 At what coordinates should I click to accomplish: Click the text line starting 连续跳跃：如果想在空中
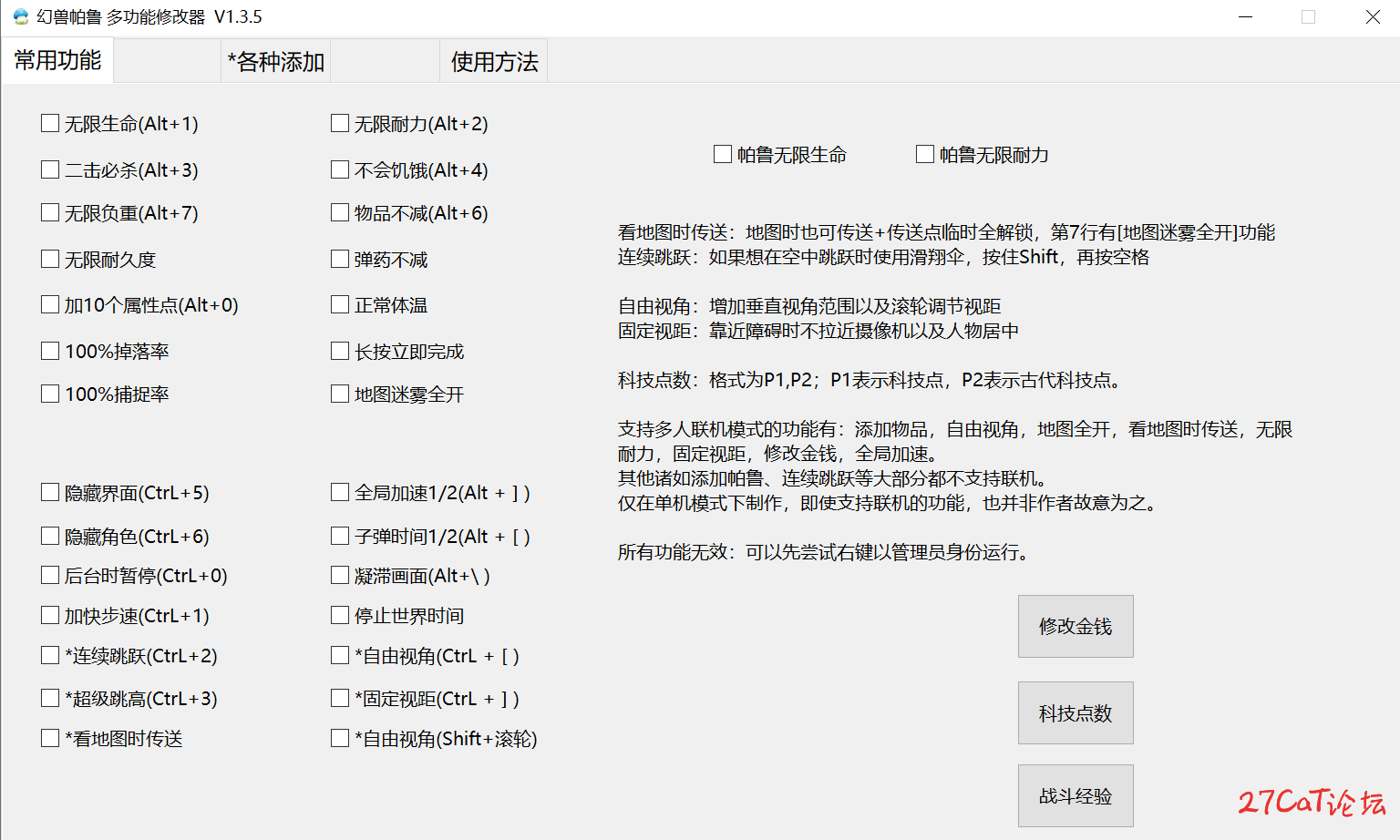pos(883,257)
